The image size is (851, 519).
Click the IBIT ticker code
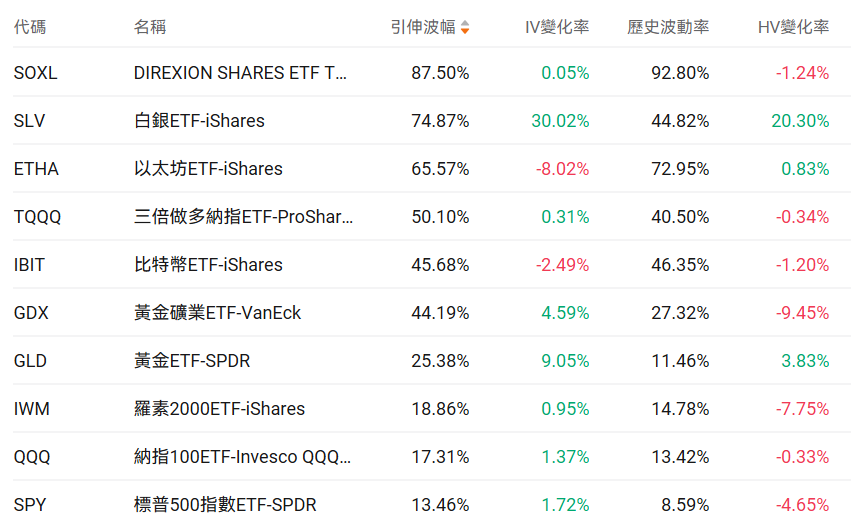click(x=30, y=265)
